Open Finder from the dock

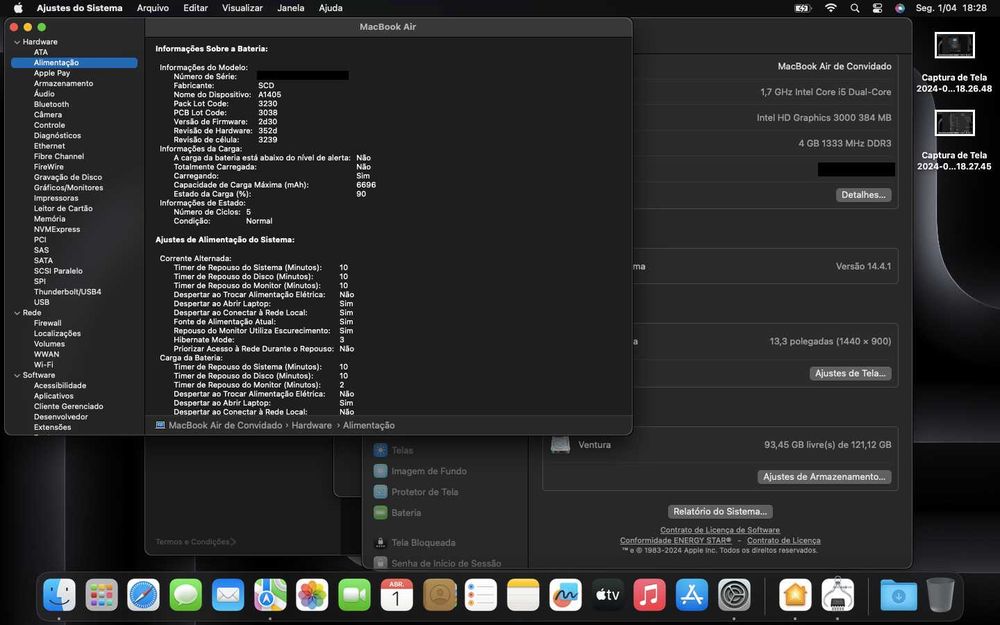[59, 595]
